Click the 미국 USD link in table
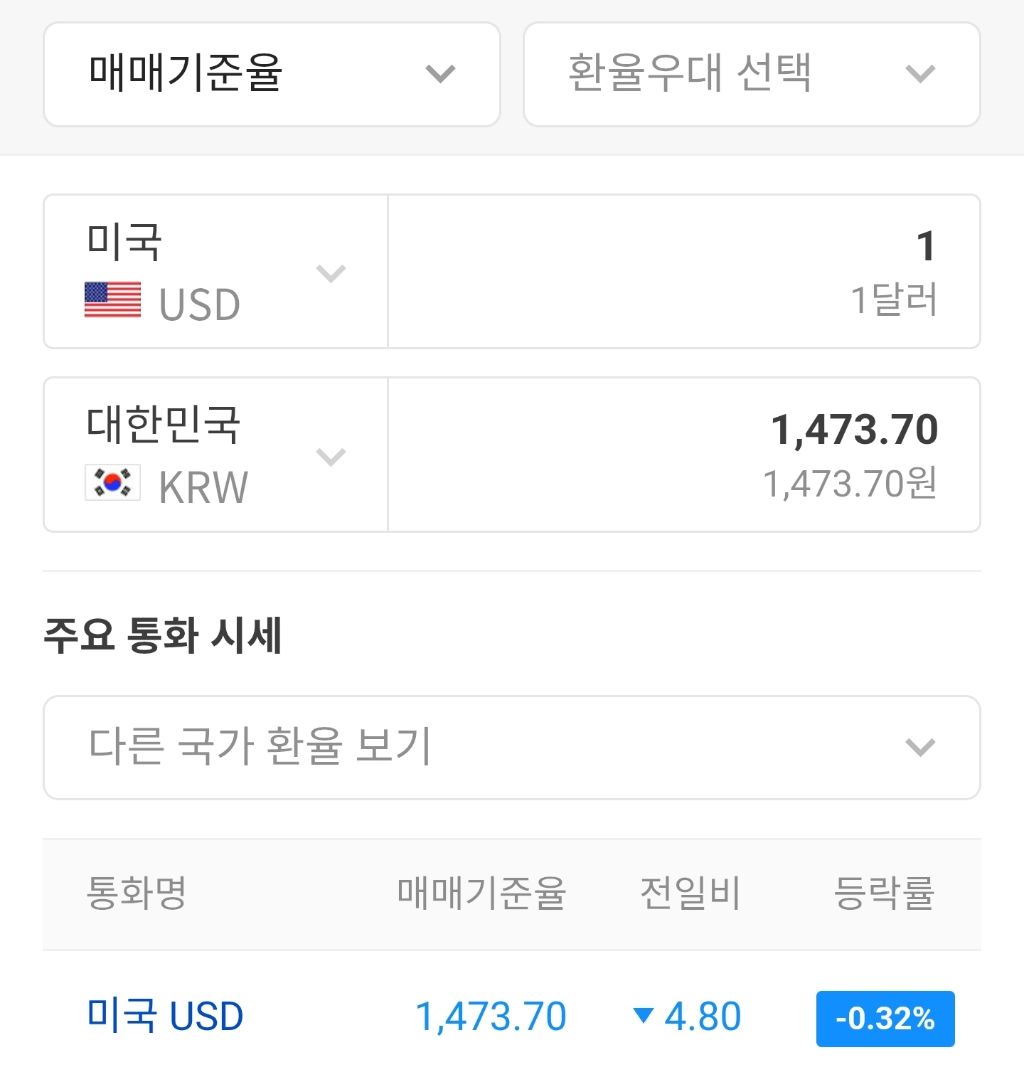 point(165,1016)
